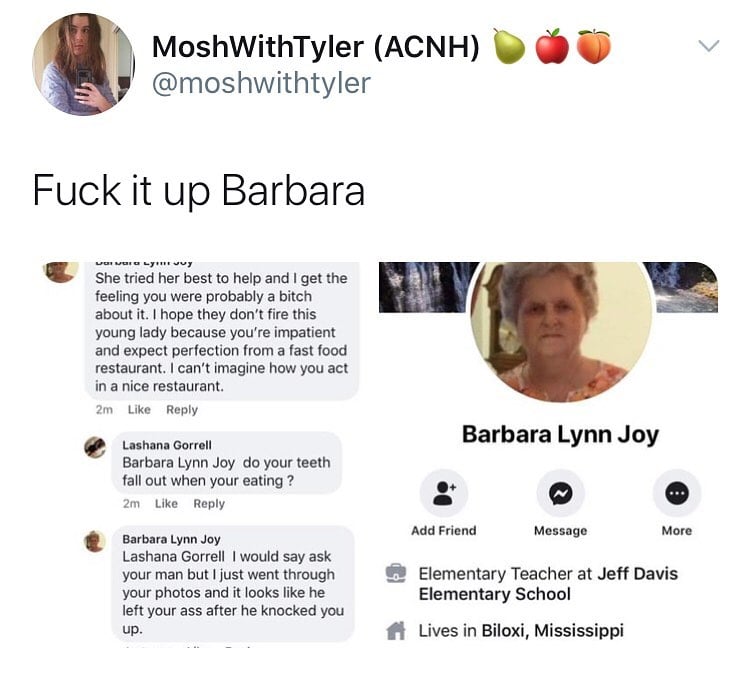Like Barbara's first comment about fast food
The height and width of the screenshot is (674, 750).
coord(139,409)
